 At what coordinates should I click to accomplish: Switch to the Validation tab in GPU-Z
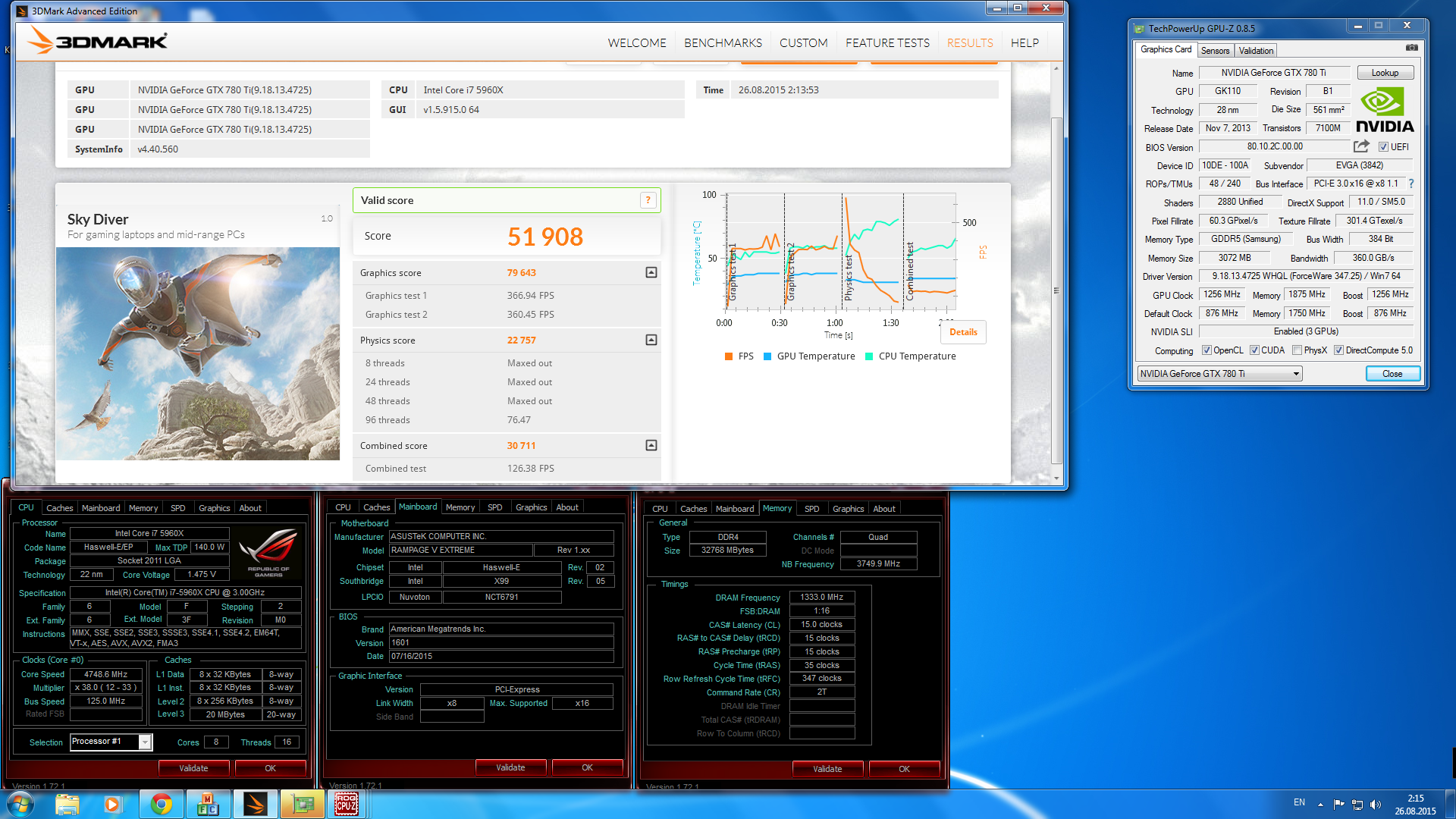tap(1256, 51)
